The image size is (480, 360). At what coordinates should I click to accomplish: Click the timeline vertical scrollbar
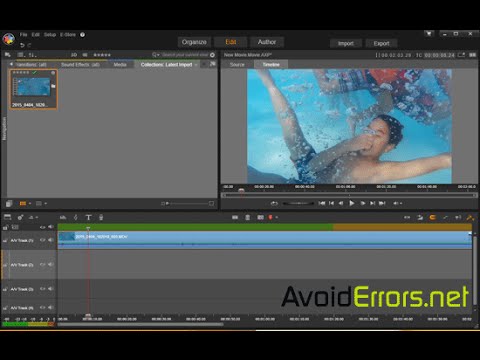475,270
